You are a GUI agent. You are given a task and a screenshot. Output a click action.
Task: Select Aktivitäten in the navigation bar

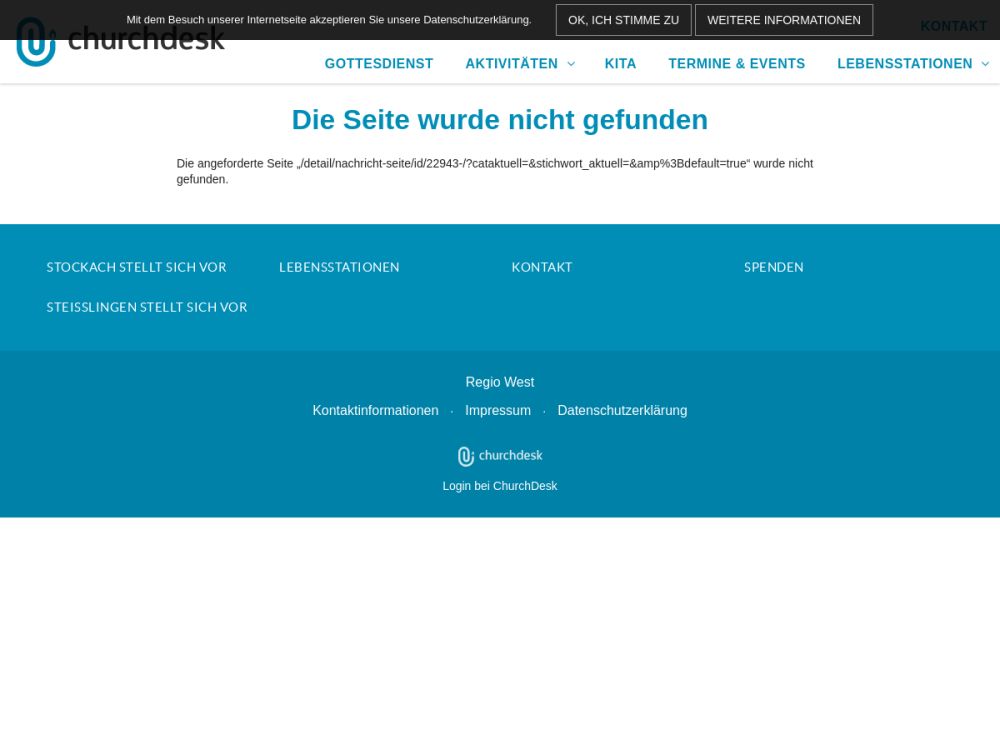(x=511, y=64)
